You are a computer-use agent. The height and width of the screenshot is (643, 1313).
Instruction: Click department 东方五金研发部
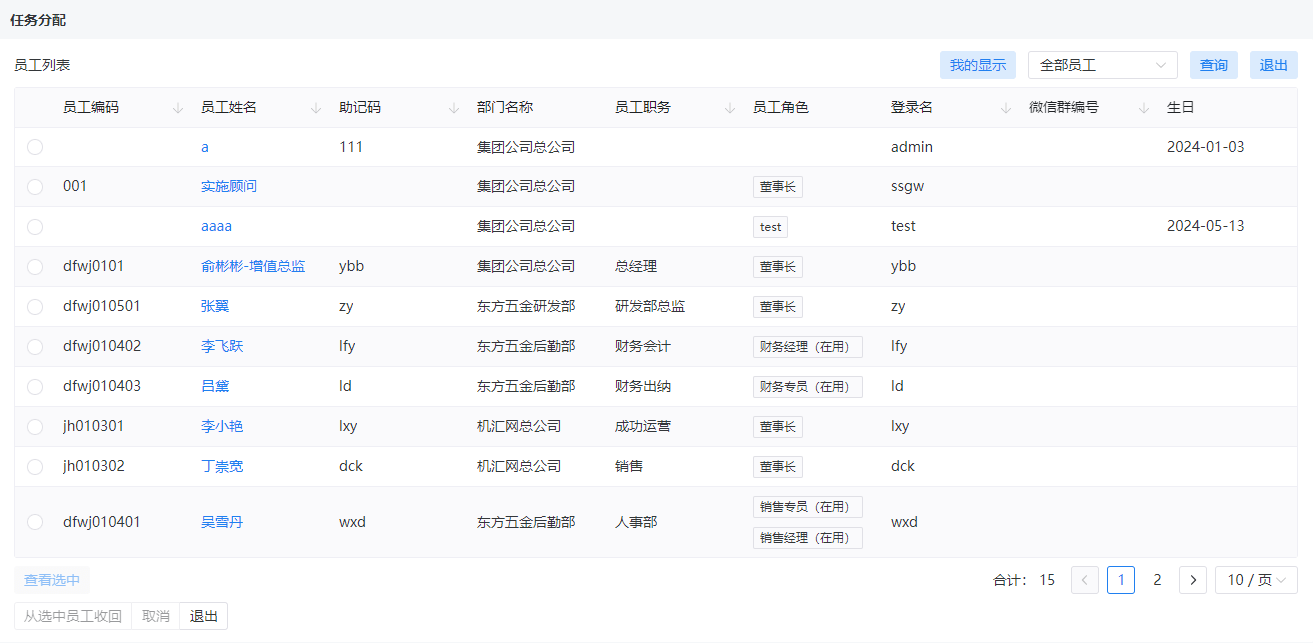click(526, 307)
